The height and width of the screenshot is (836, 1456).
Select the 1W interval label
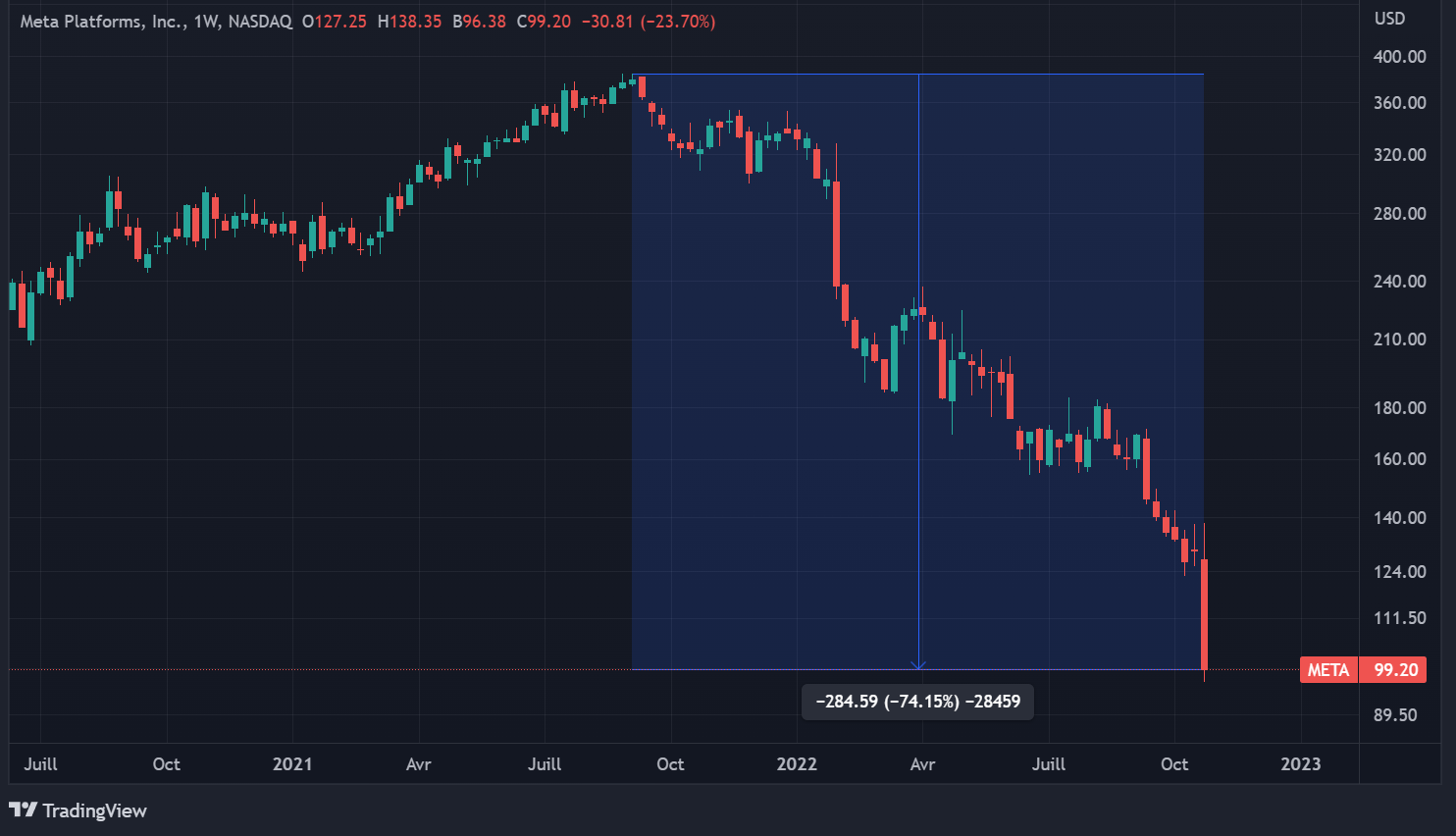(x=206, y=22)
